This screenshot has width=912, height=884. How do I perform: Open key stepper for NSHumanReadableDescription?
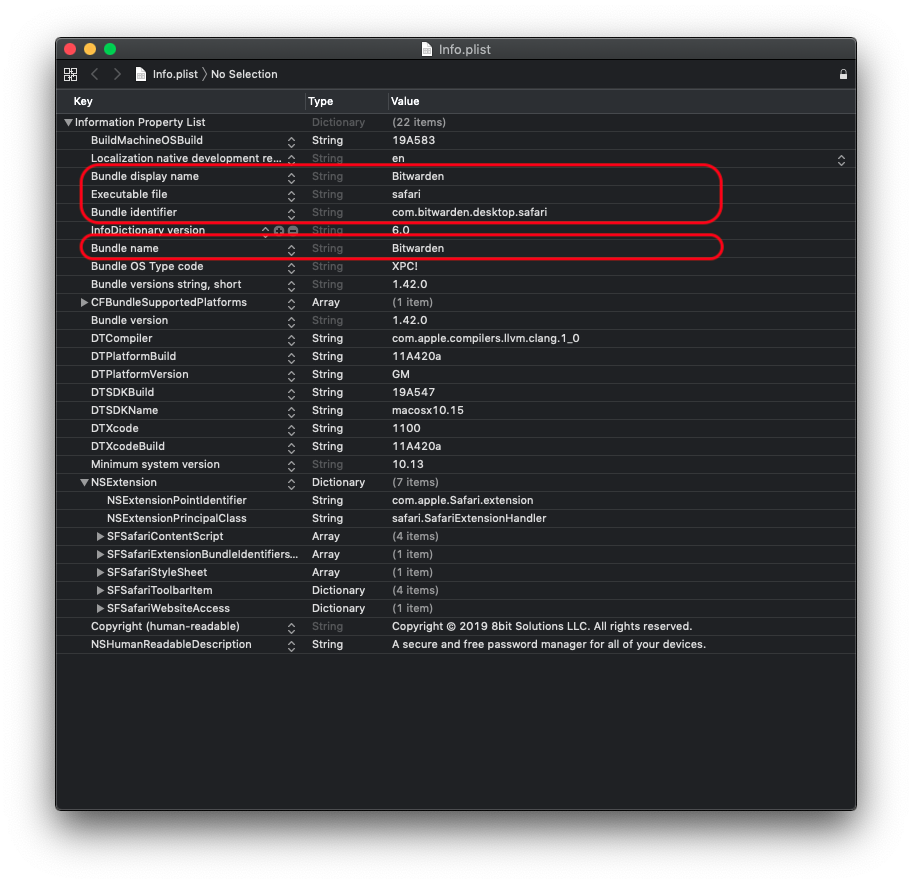pyautogui.click(x=291, y=646)
